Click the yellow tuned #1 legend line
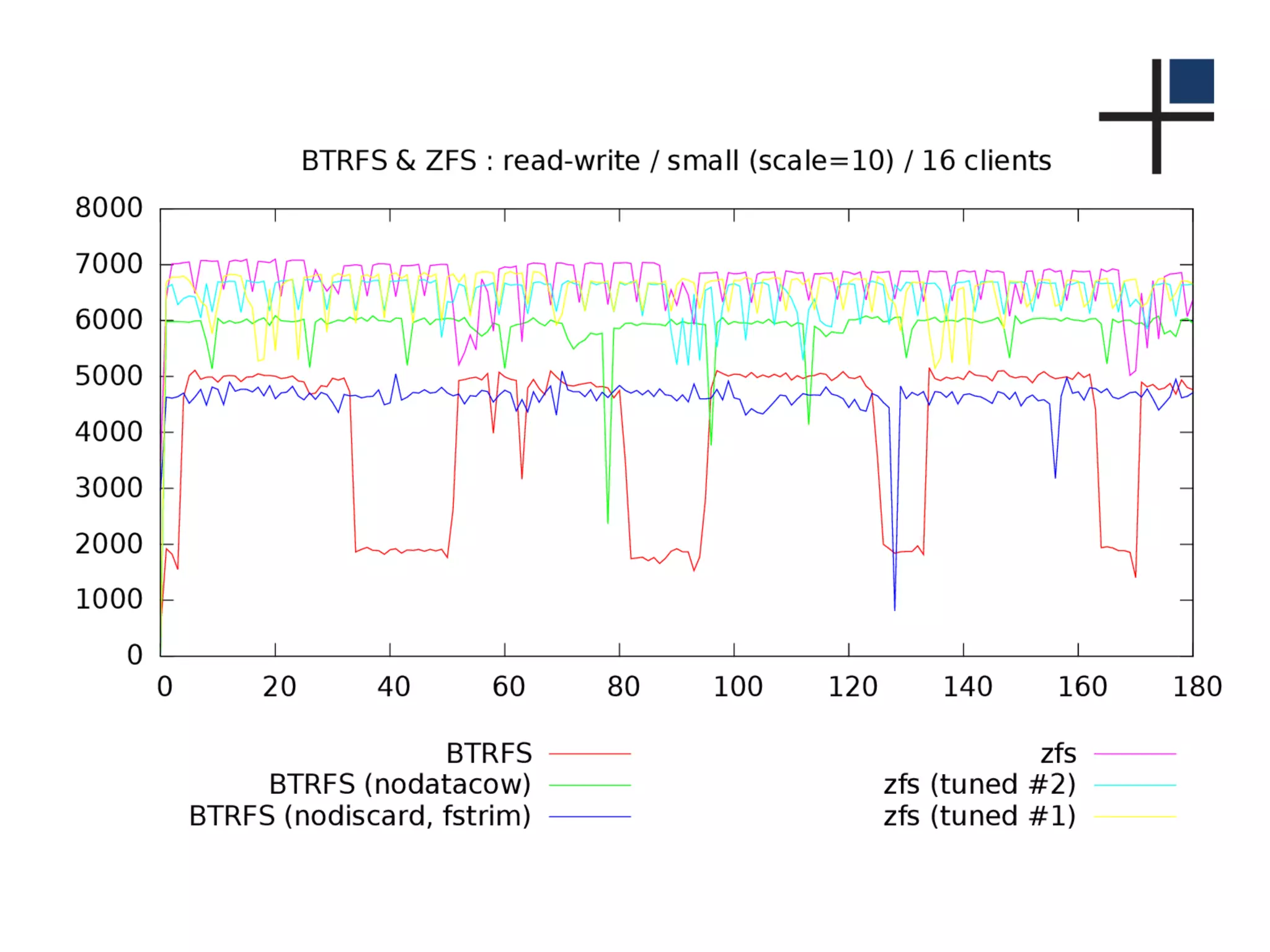The width and height of the screenshot is (1270, 952). coord(1134,817)
